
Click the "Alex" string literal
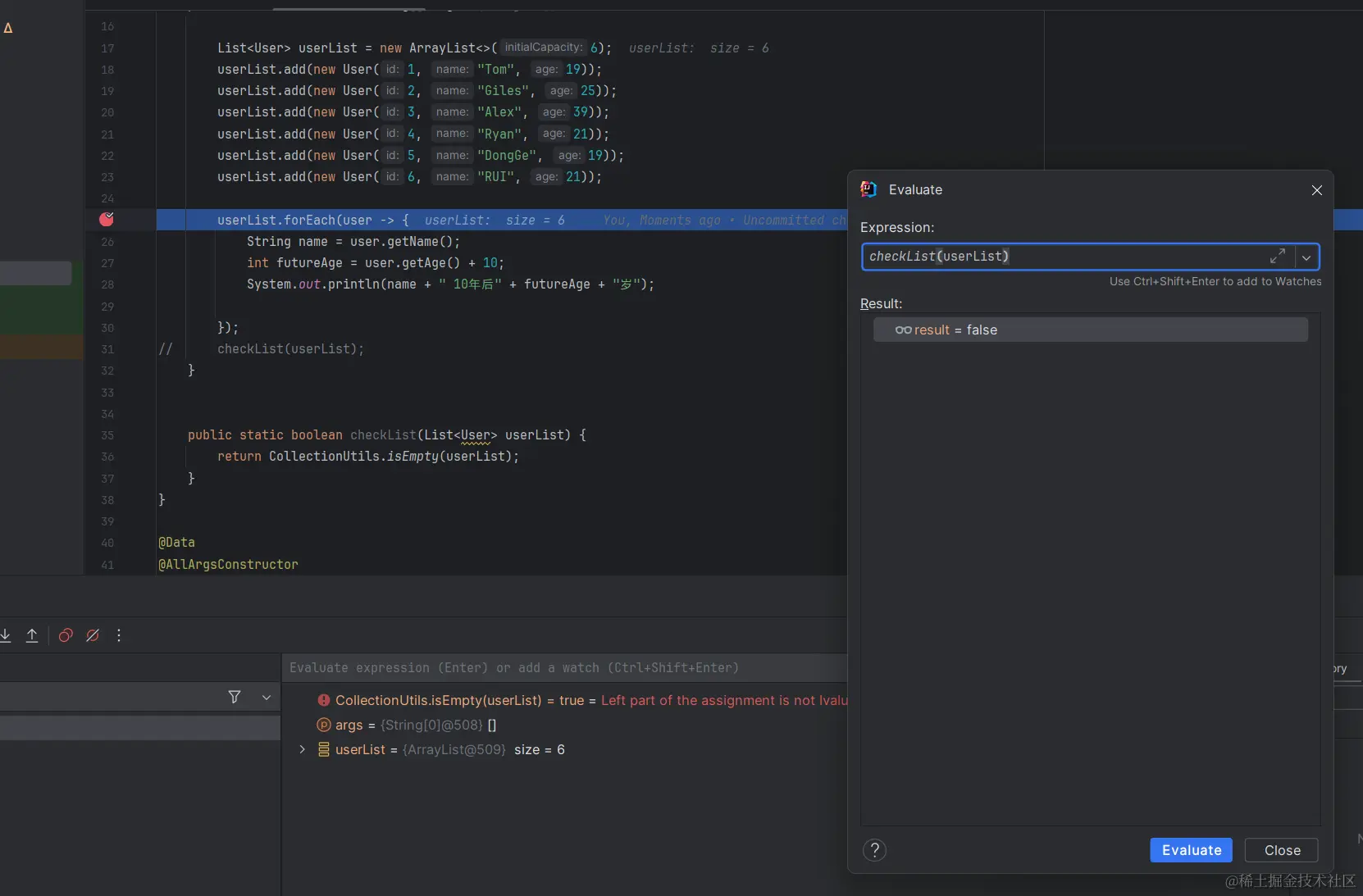point(499,112)
